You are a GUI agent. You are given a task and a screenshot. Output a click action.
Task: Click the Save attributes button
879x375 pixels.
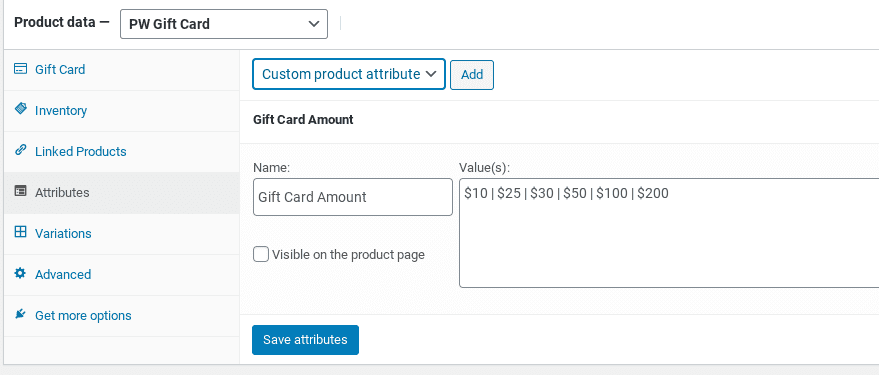[x=306, y=340]
